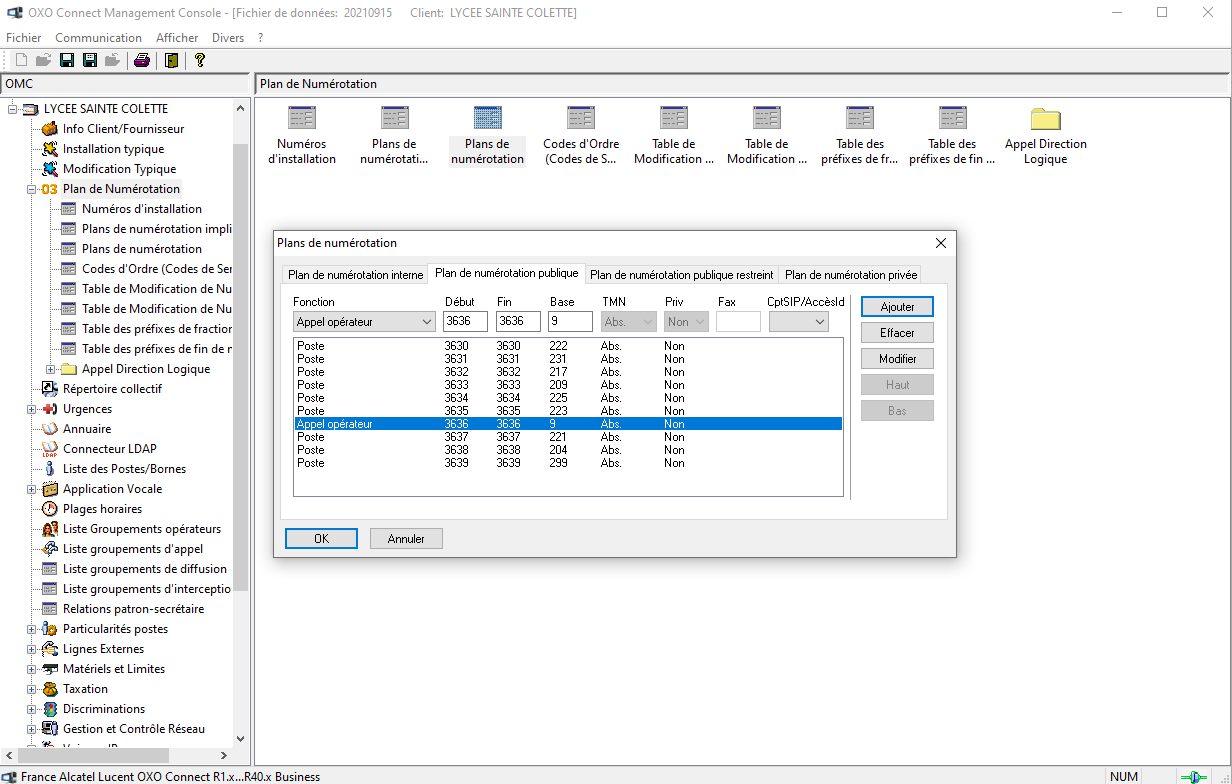
Task: Switch to Plan de numérotation privée tab
Action: point(850,275)
